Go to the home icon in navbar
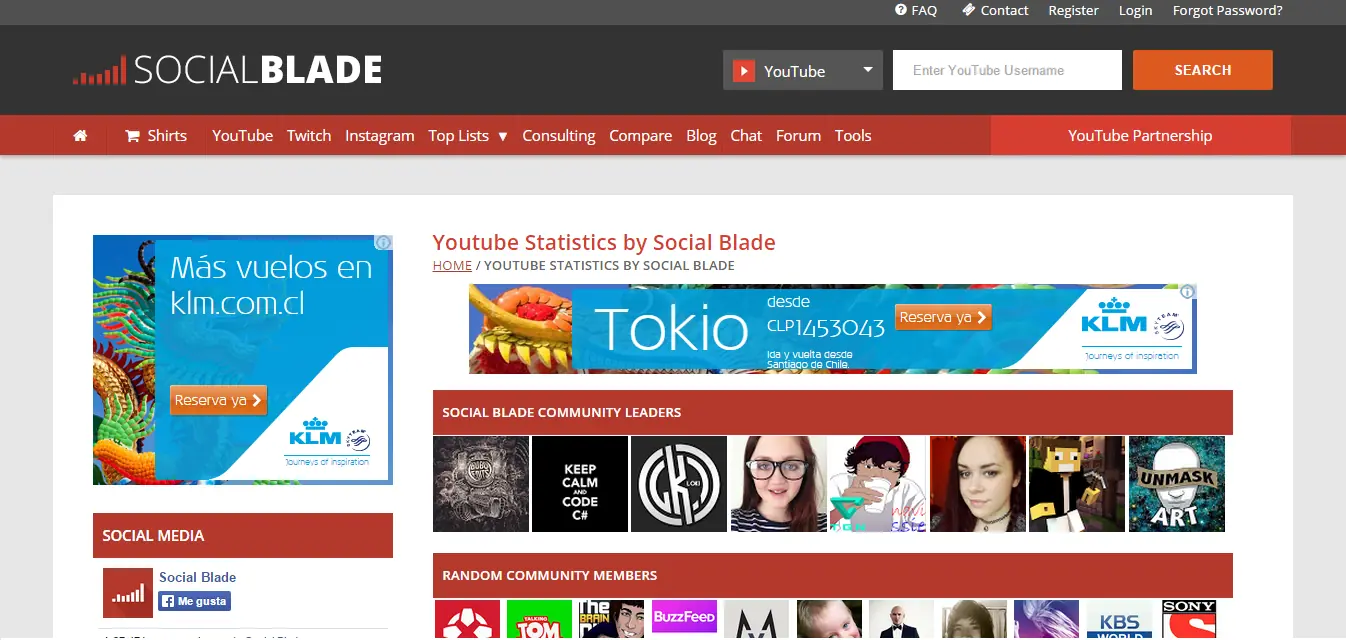 (x=81, y=136)
